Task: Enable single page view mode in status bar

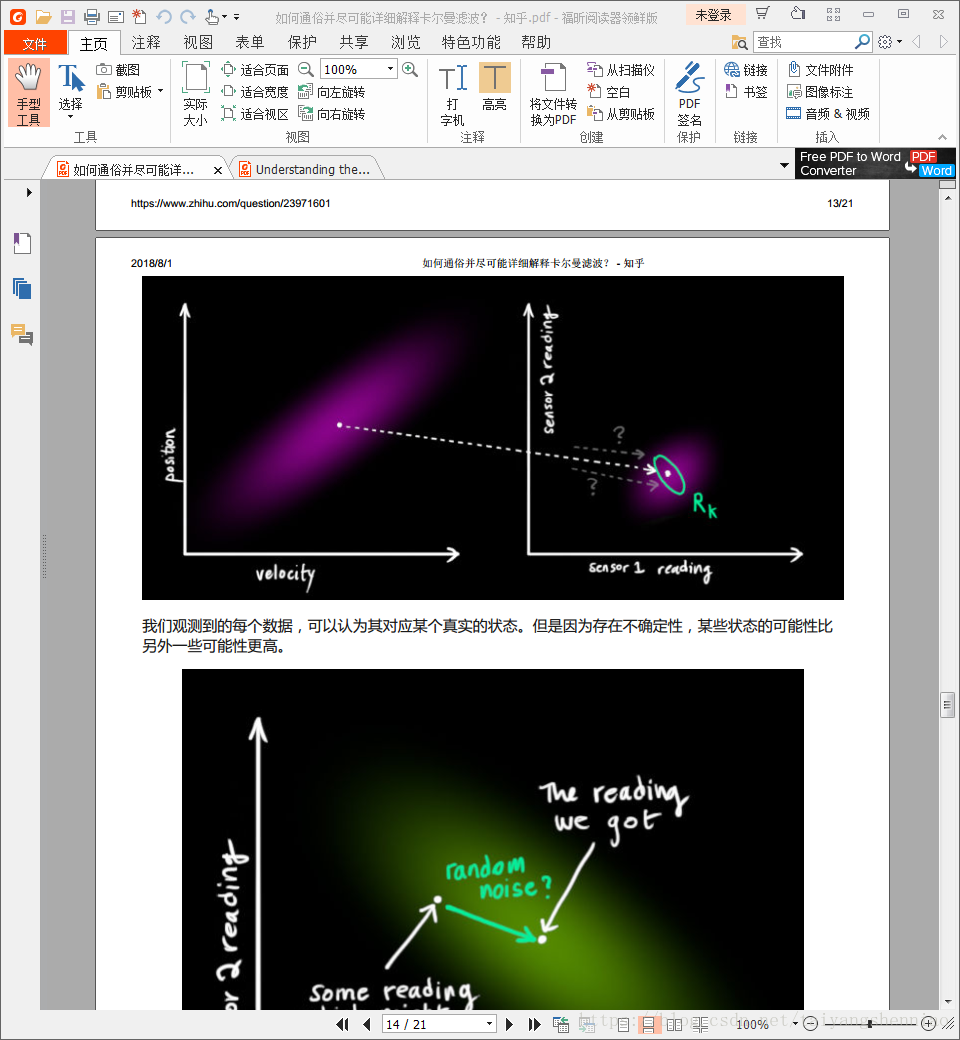Action: point(624,1025)
